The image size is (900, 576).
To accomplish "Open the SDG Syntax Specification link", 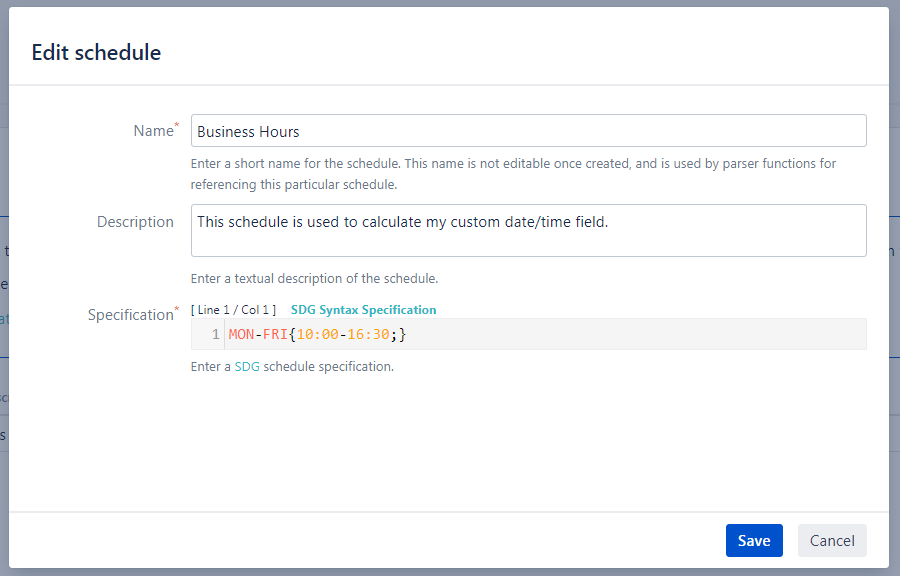I will (x=363, y=310).
